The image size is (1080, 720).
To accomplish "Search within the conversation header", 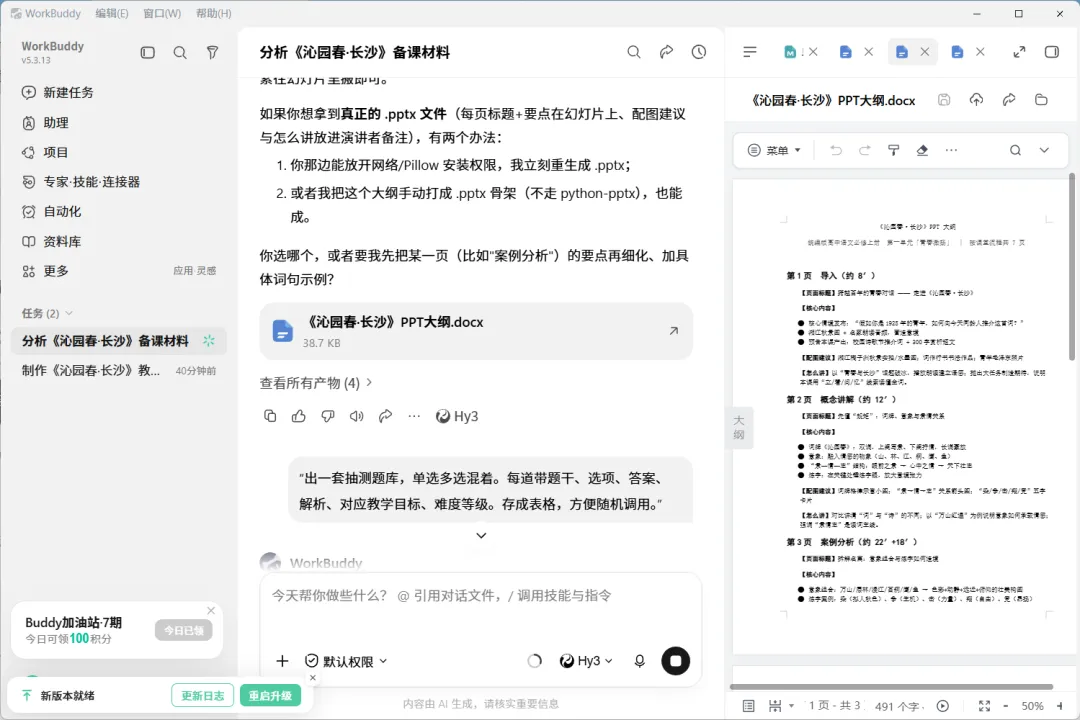I will coord(634,52).
